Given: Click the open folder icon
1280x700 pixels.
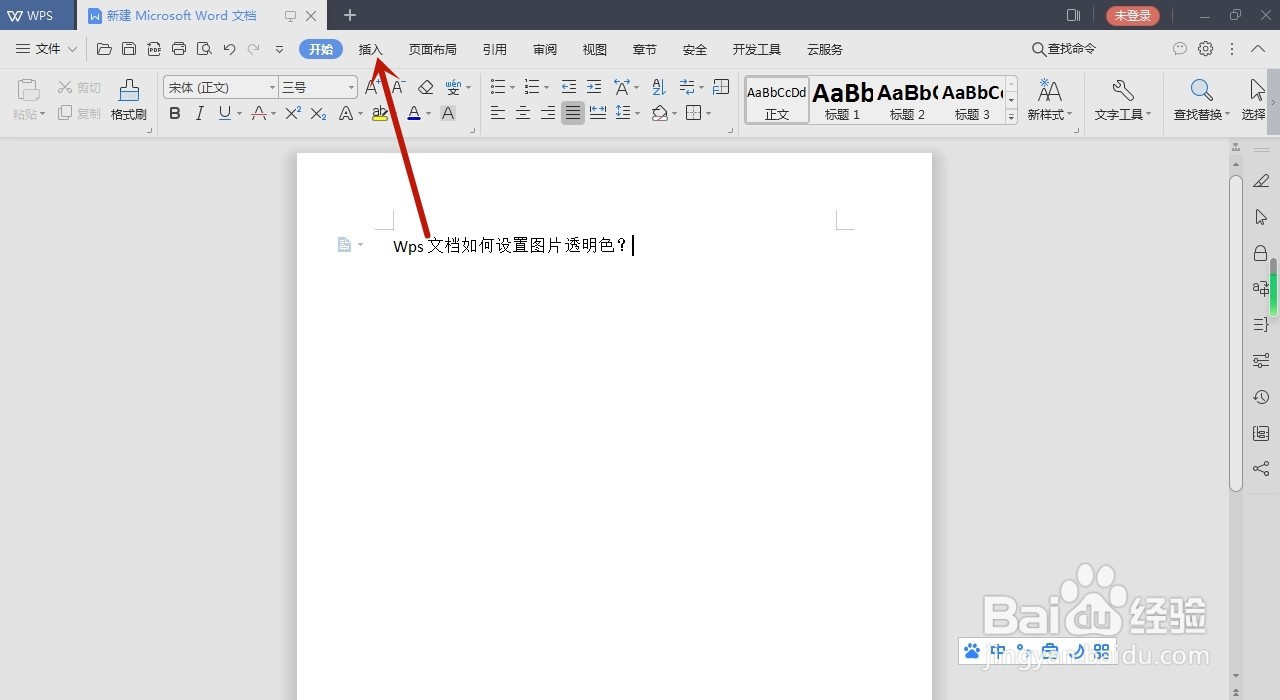Looking at the screenshot, I should point(104,49).
